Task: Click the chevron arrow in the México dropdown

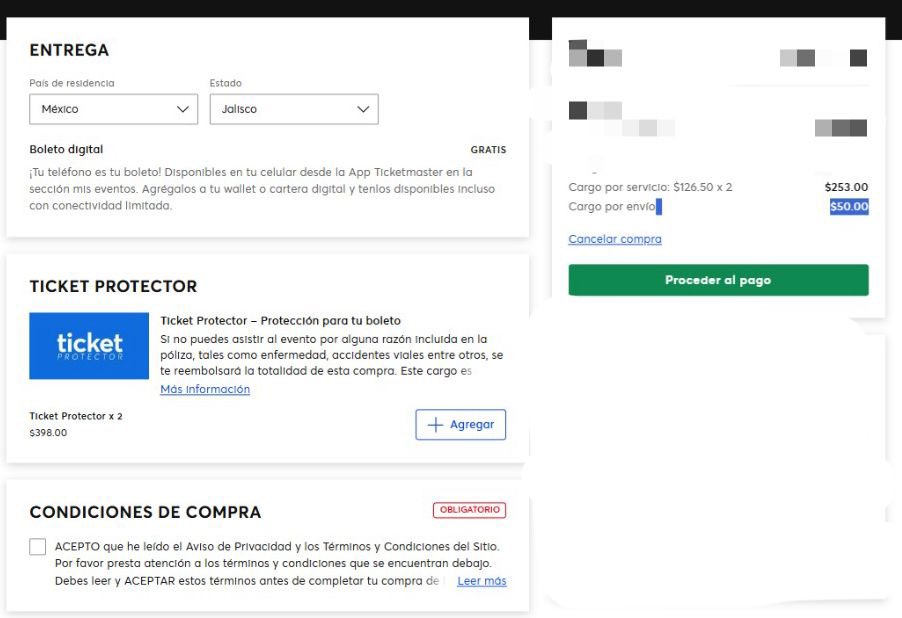Action: (x=183, y=109)
